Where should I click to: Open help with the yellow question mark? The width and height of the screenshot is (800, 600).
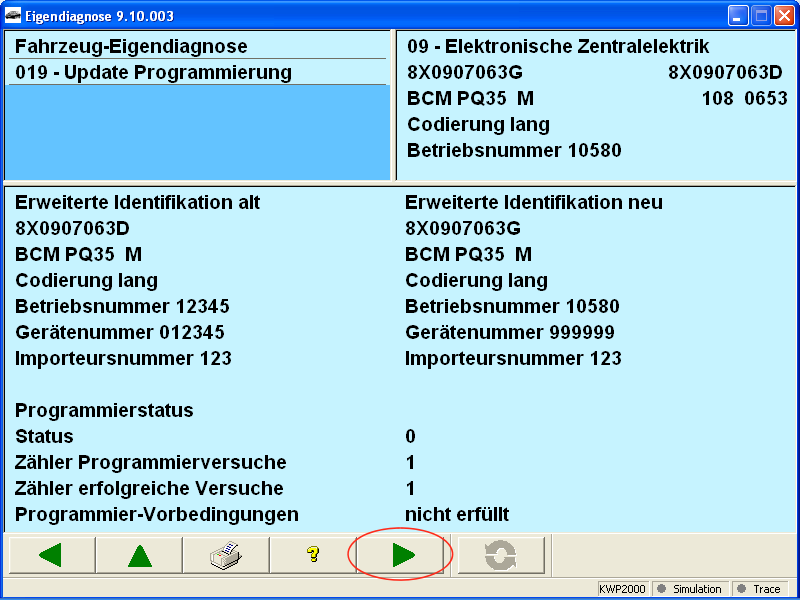coord(313,555)
